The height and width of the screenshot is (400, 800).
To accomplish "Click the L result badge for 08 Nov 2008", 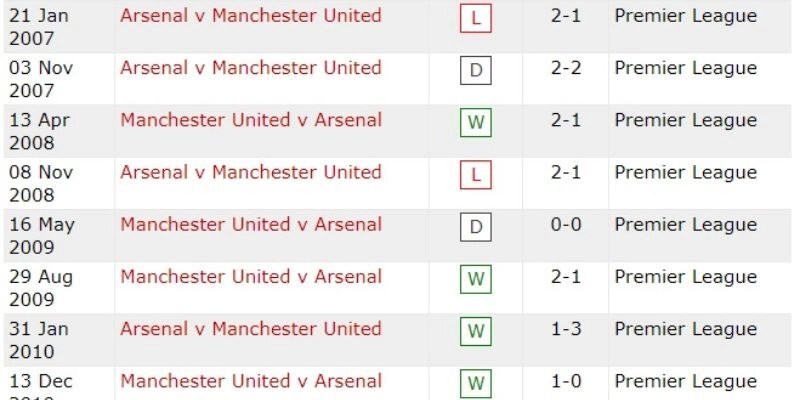I will (x=475, y=176).
